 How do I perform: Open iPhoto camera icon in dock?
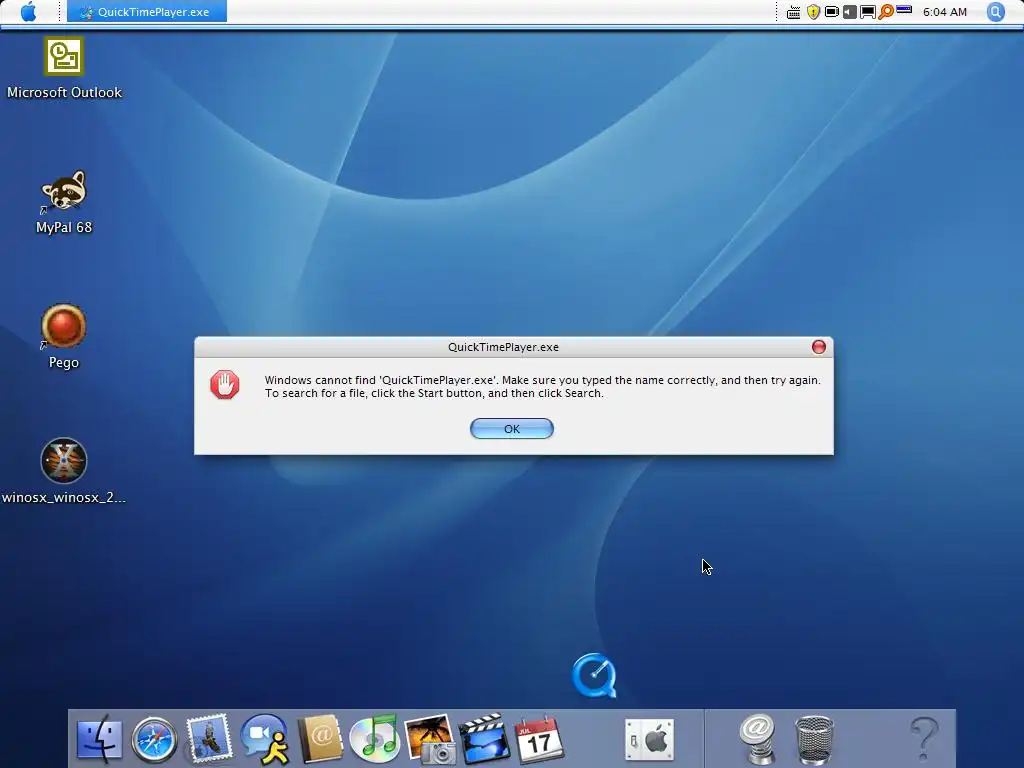click(430, 739)
